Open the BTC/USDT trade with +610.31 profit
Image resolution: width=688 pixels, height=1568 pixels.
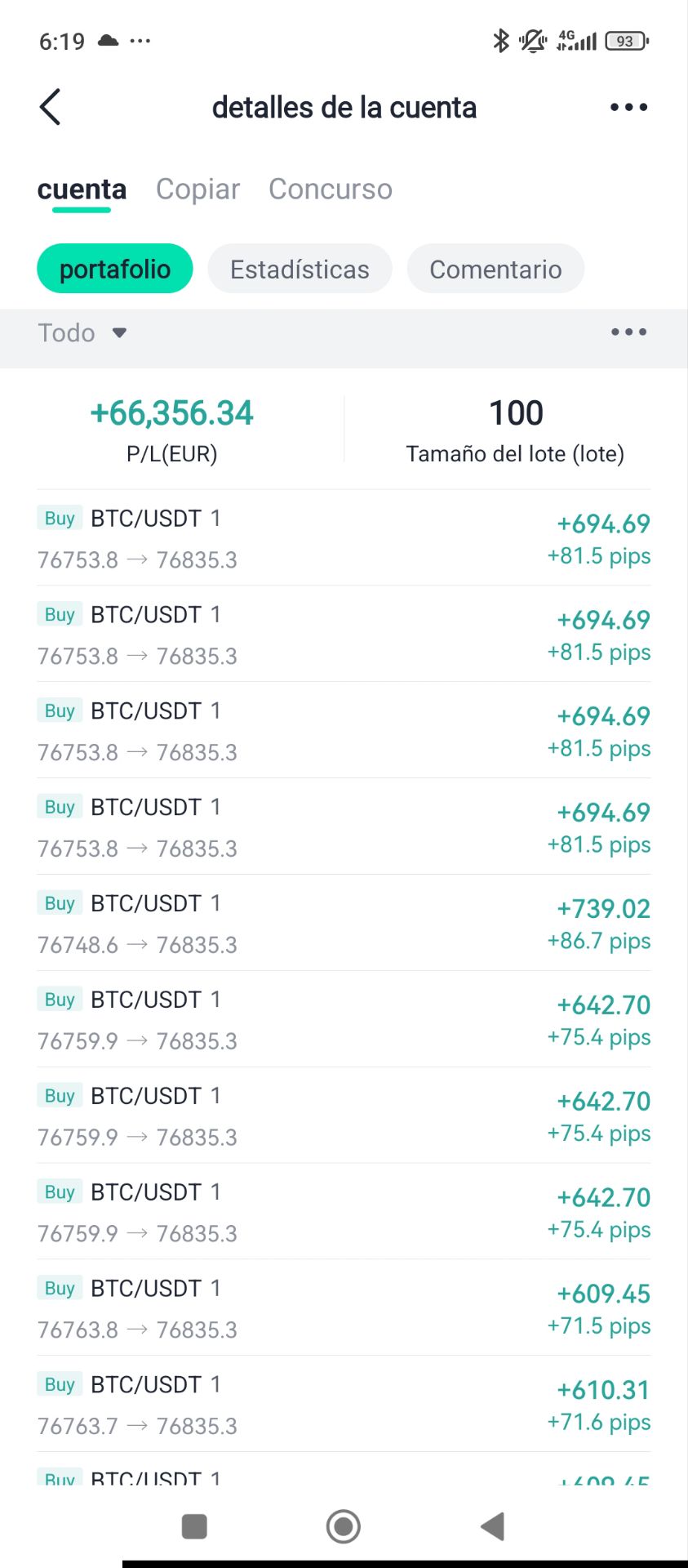344,1404
